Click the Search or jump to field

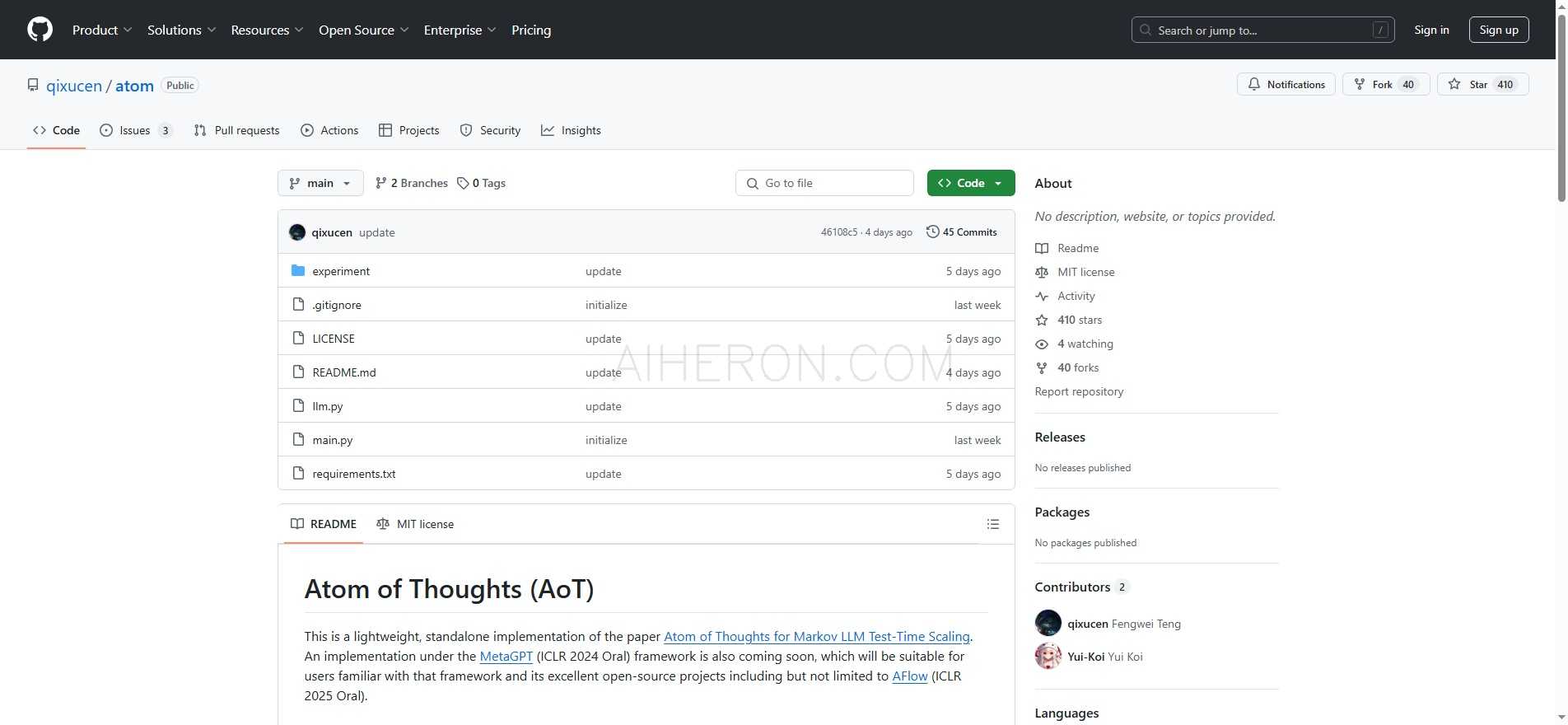coord(1262,30)
